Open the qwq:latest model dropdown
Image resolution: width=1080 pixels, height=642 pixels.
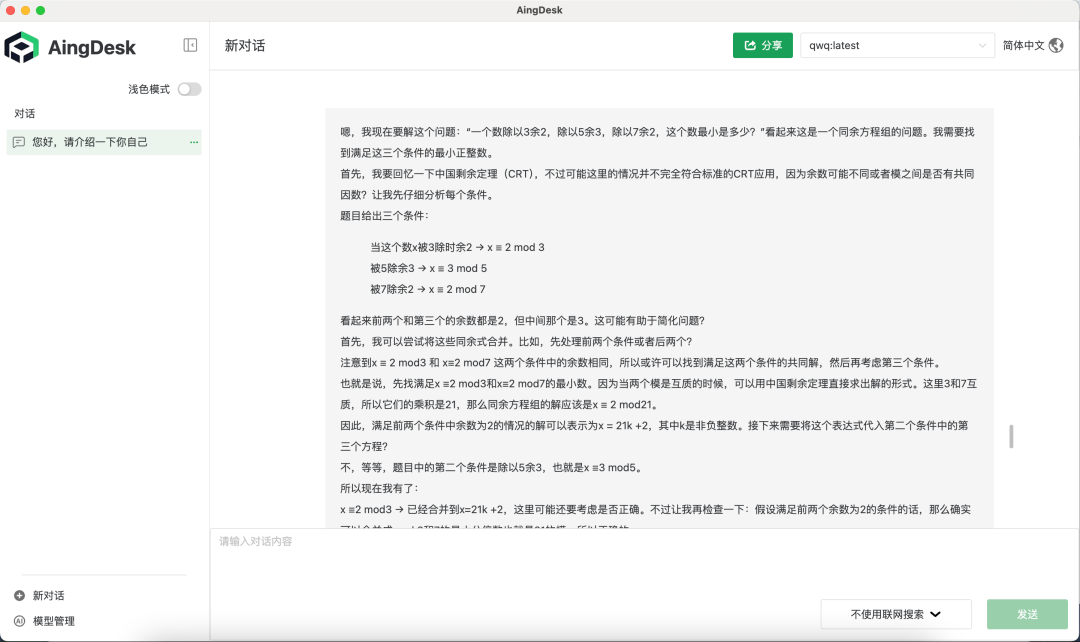tap(897, 45)
